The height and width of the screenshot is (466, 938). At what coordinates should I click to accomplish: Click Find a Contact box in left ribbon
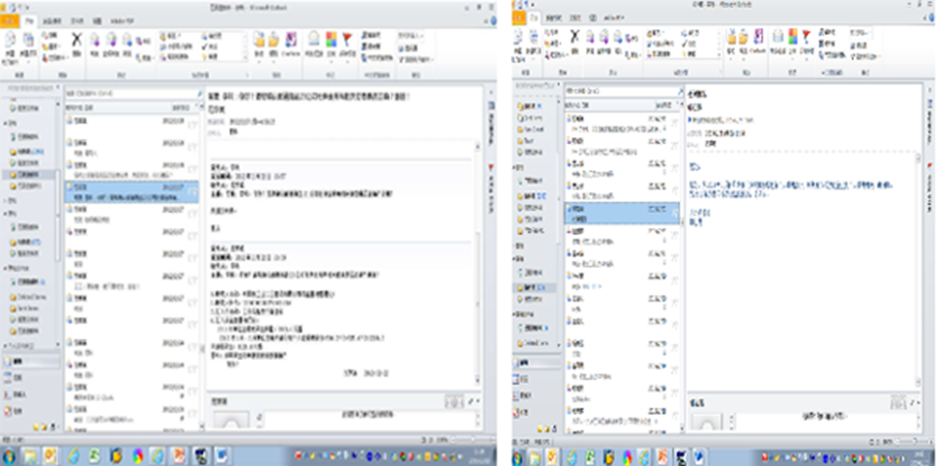point(412,36)
